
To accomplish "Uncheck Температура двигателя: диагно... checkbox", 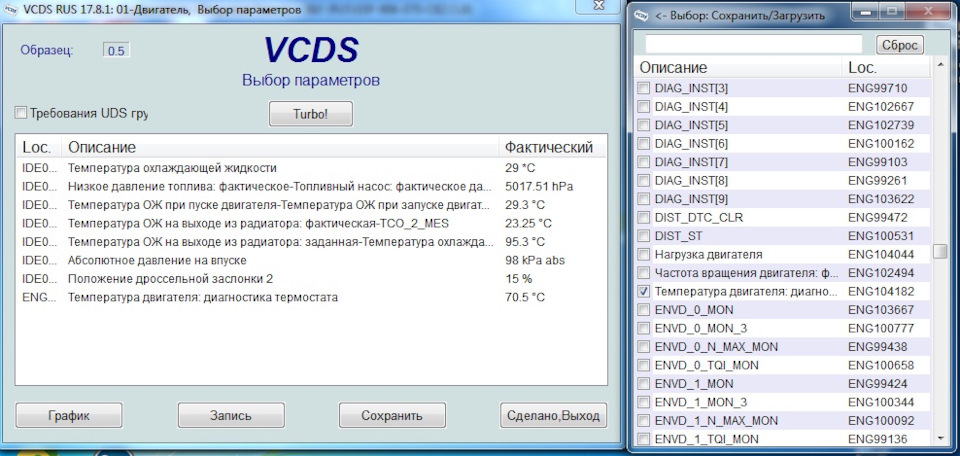I will coord(643,291).
